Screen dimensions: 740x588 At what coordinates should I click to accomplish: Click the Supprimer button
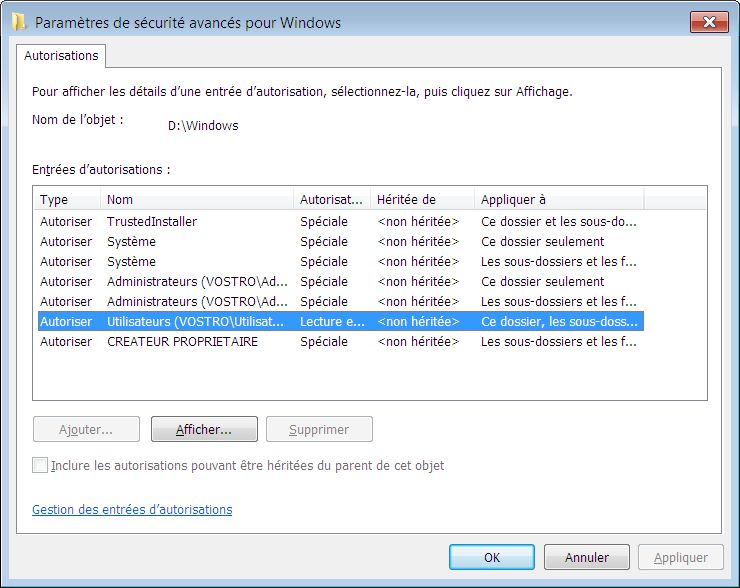point(319,429)
